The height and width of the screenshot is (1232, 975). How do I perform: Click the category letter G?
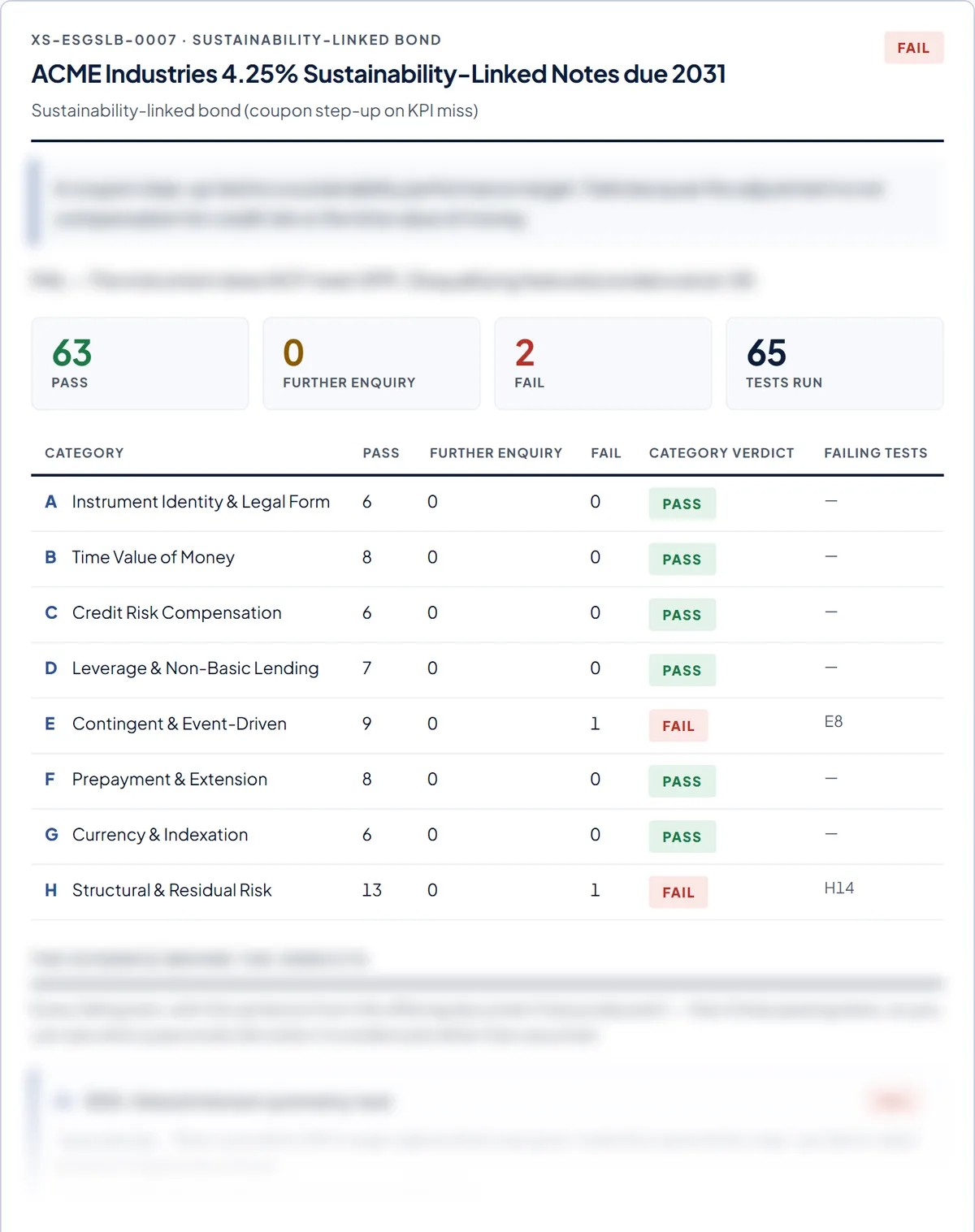(51, 835)
